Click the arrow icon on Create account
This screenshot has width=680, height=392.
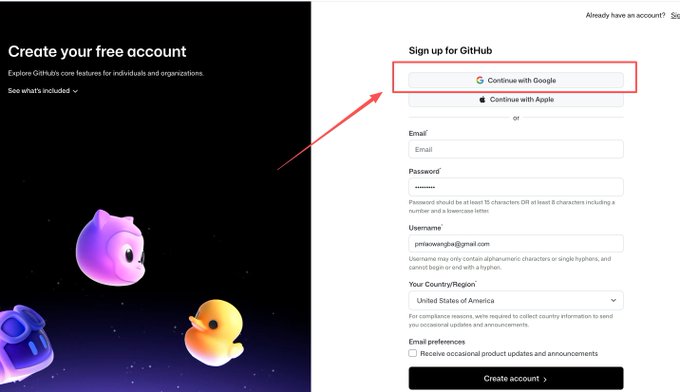pos(545,379)
